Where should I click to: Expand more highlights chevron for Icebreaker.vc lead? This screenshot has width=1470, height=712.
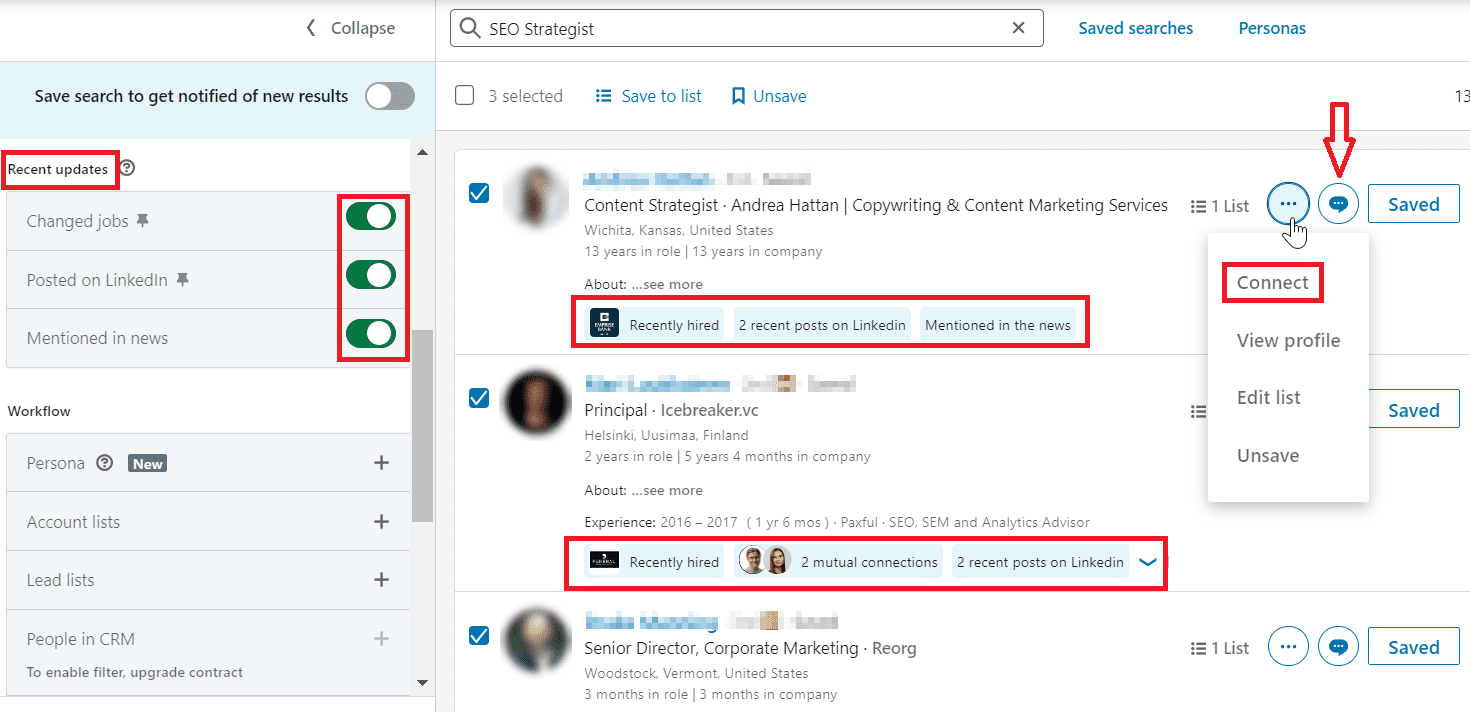(x=1148, y=562)
